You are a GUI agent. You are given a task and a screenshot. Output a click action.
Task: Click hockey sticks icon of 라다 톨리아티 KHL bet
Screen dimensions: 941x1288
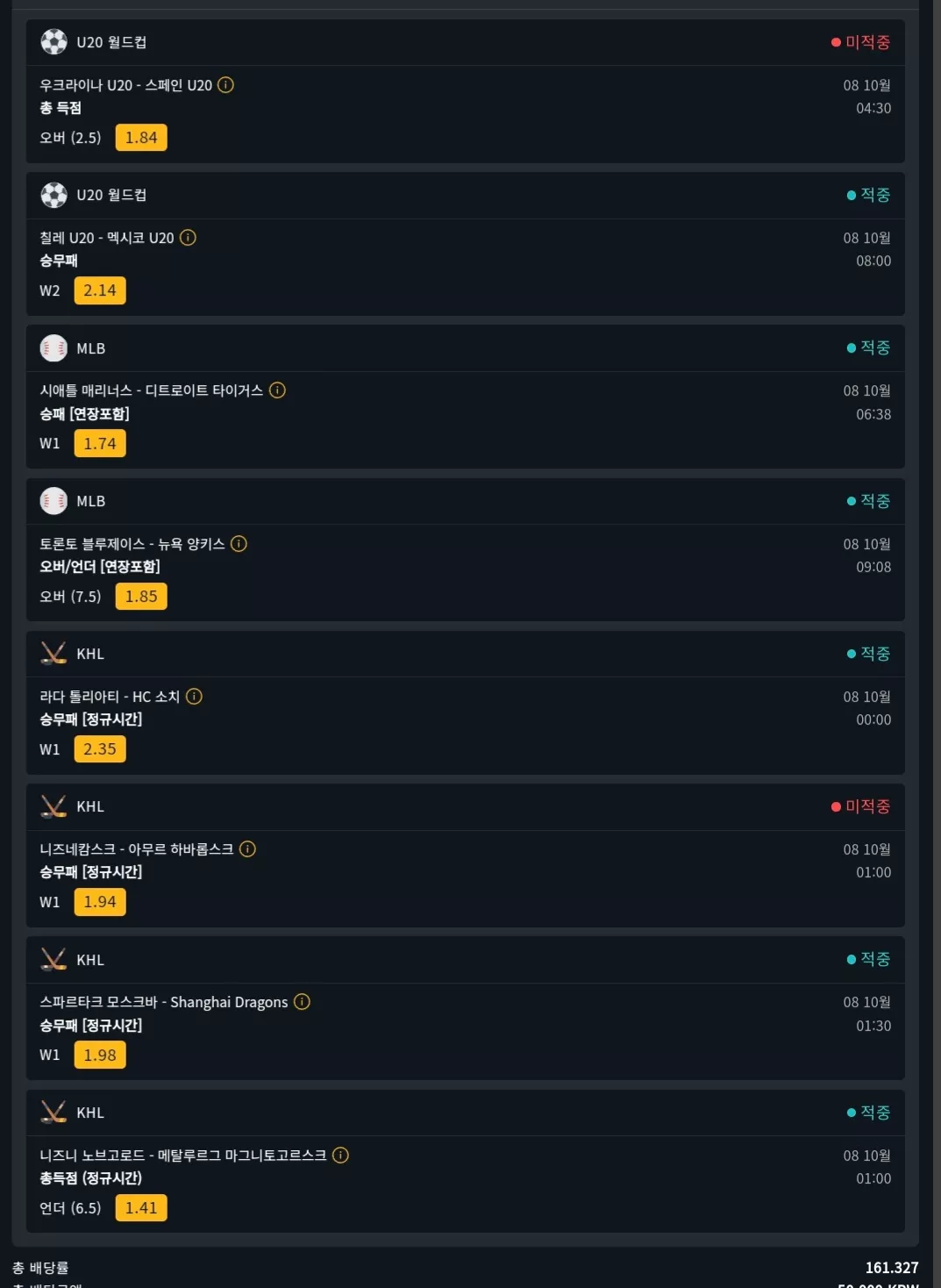(53, 654)
